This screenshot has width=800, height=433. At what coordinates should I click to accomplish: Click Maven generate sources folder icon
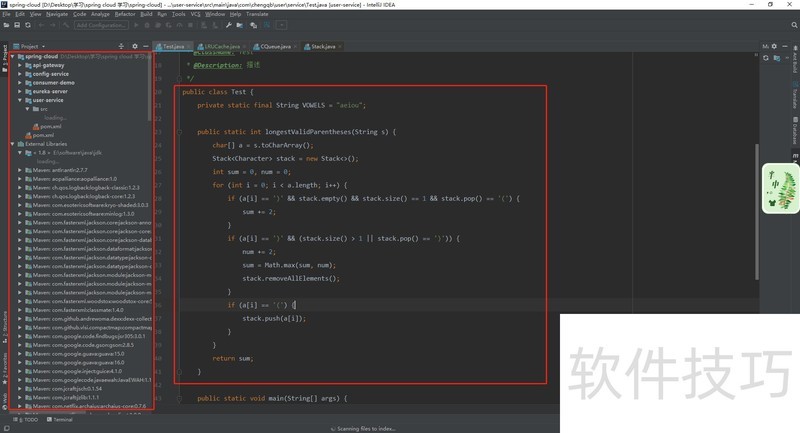click(x=777, y=58)
